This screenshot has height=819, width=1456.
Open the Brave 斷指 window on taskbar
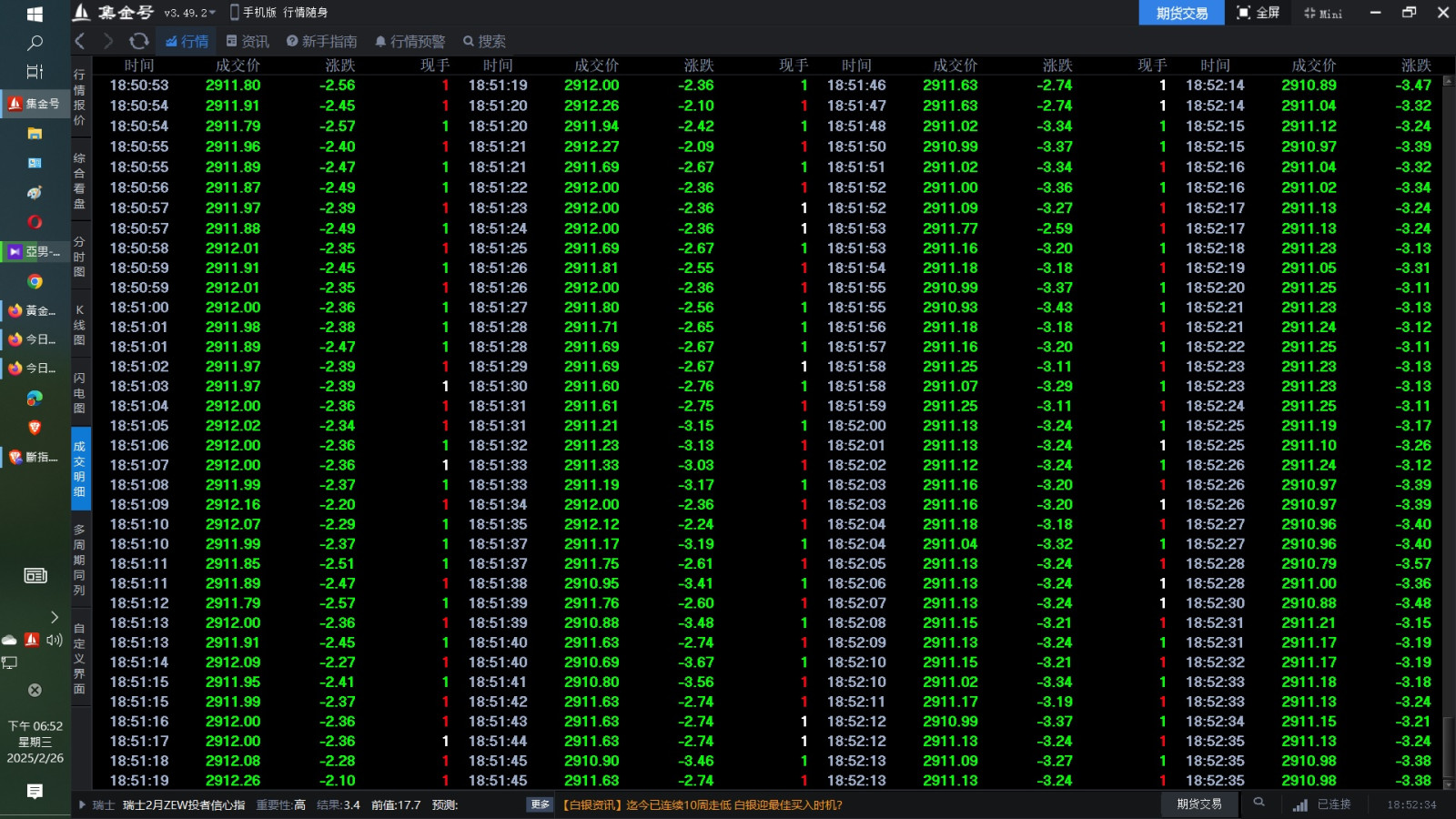coord(35,458)
